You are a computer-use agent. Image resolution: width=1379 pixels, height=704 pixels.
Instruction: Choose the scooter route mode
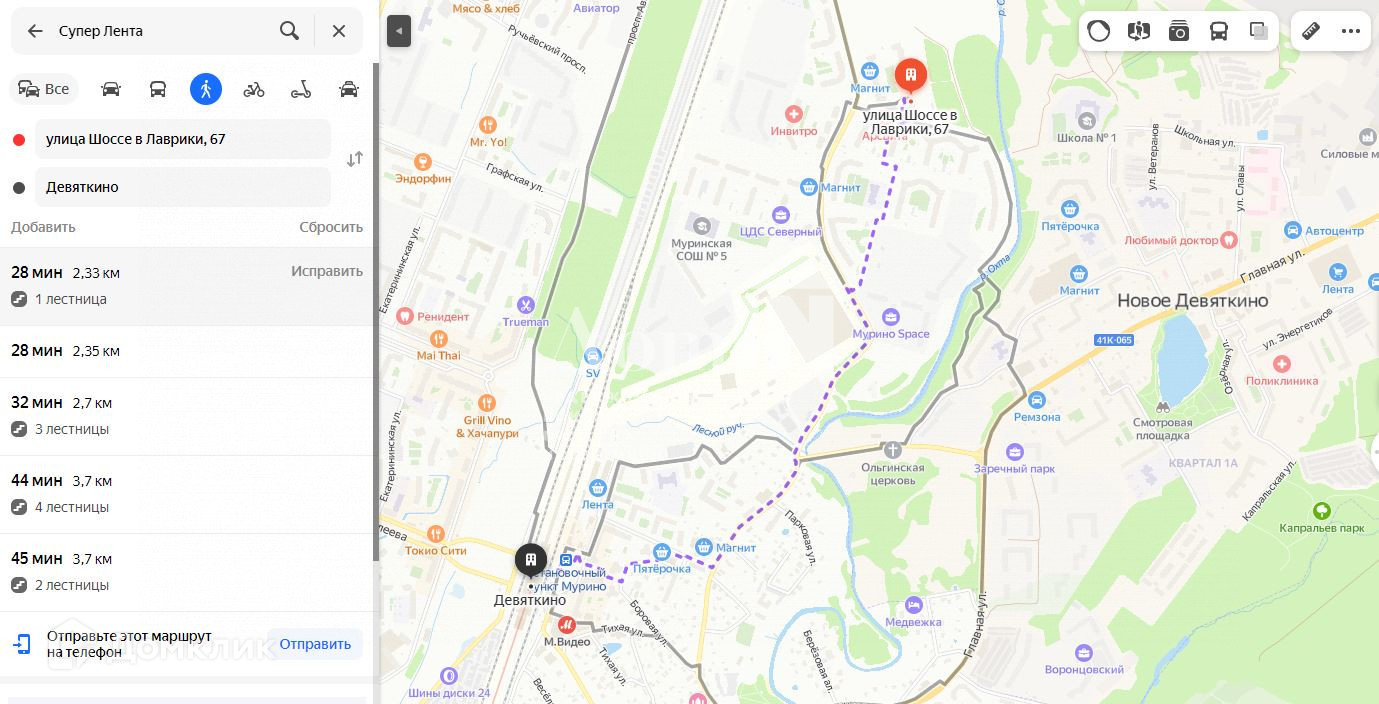301,89
